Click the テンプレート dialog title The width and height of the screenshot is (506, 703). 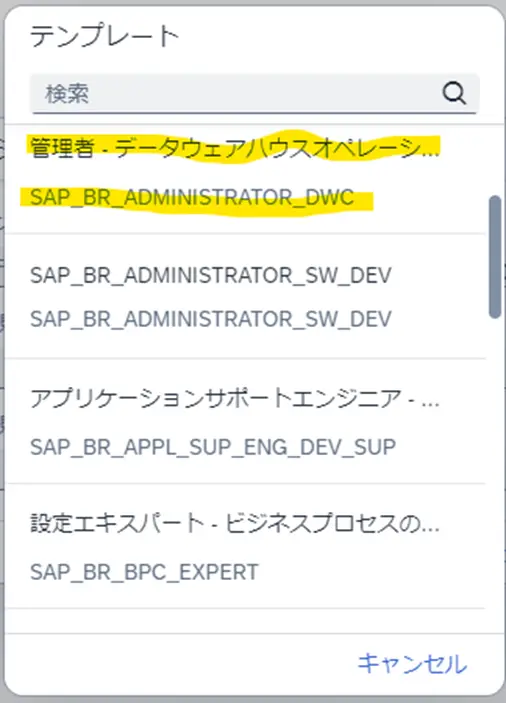point(104,36)
